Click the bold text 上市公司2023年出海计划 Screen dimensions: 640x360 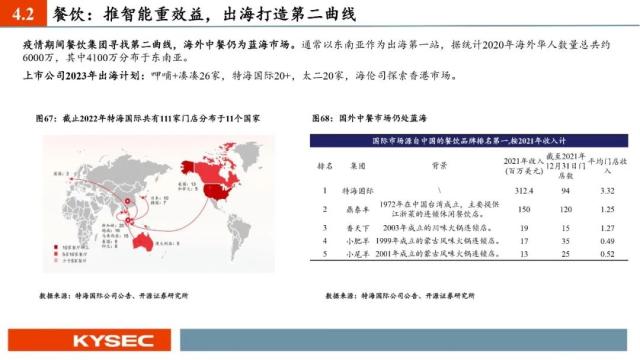(83, 76)
